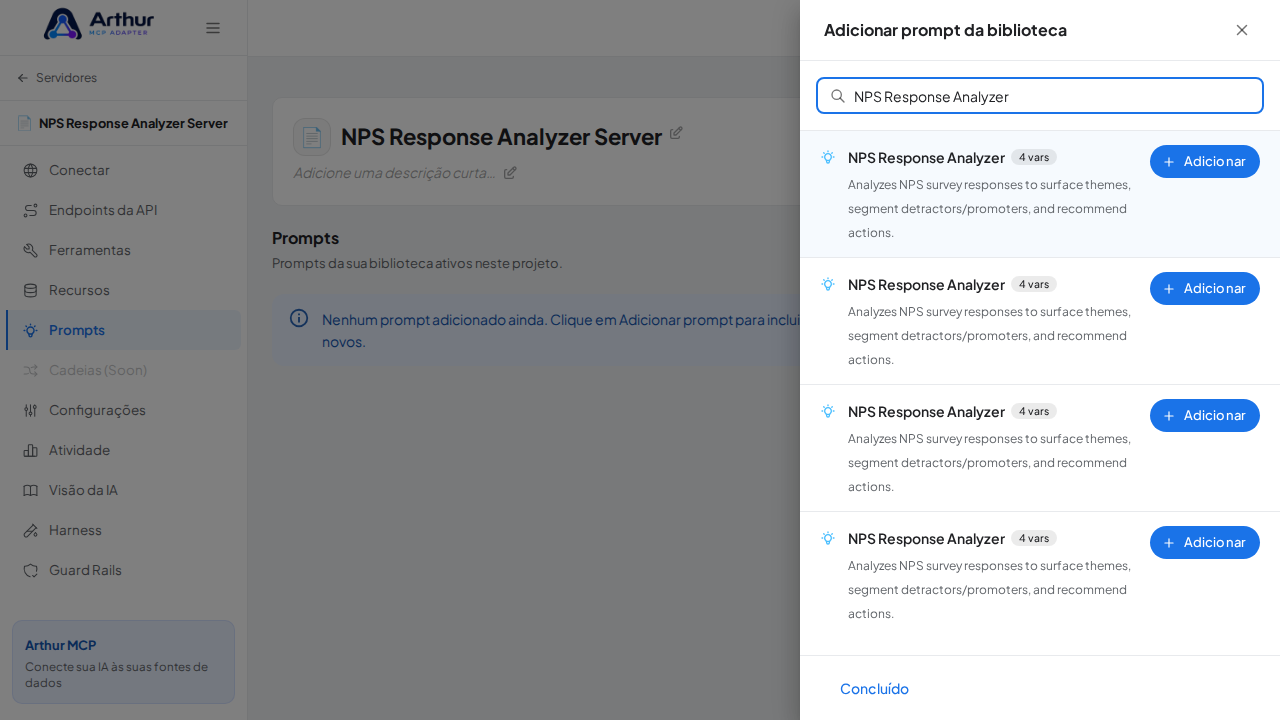Toggle the sidebar with the hamburger menu icon
1280x720 pixels.
point(213,28)
